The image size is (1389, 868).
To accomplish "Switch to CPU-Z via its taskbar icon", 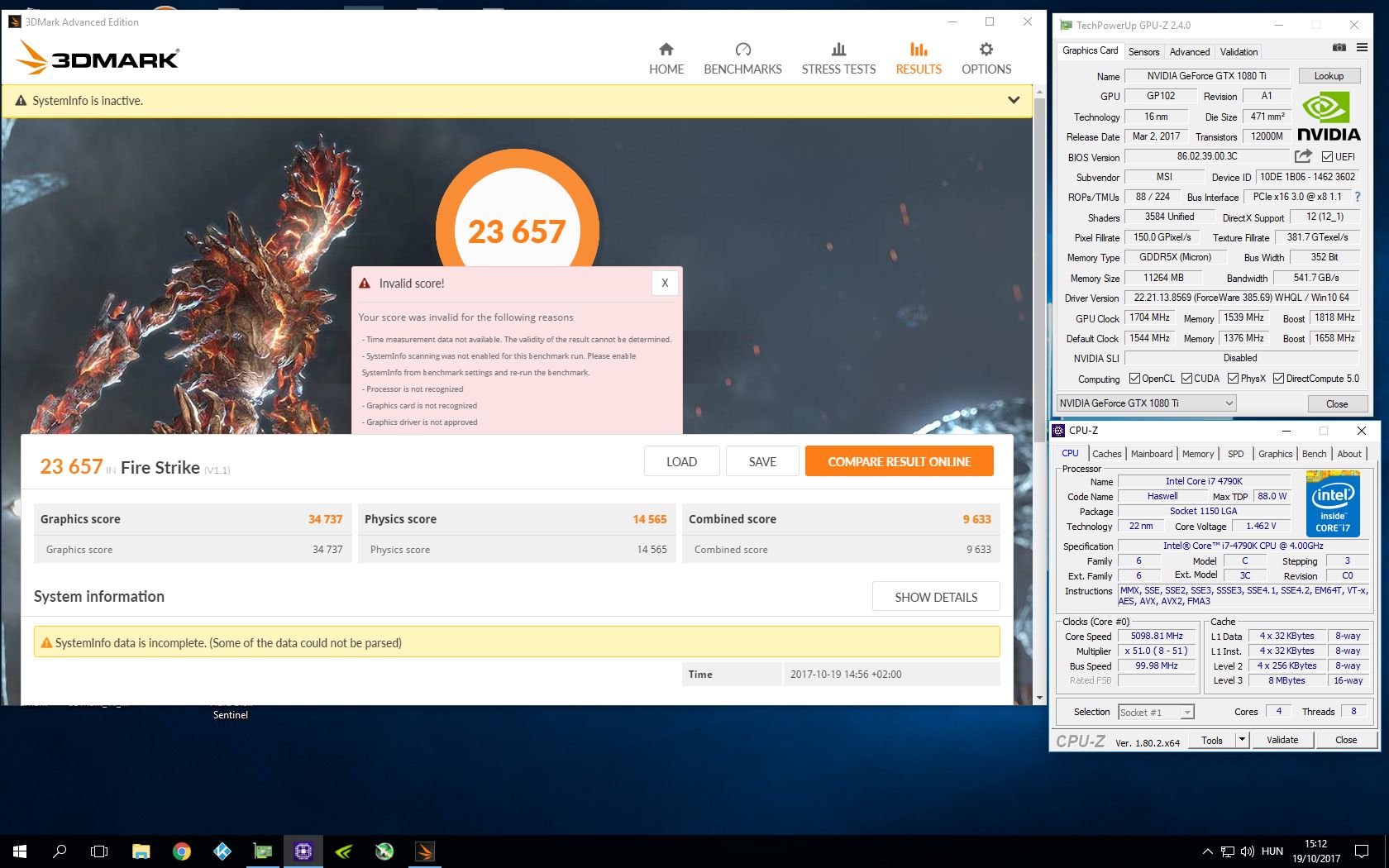I will (x=303, y=851).
